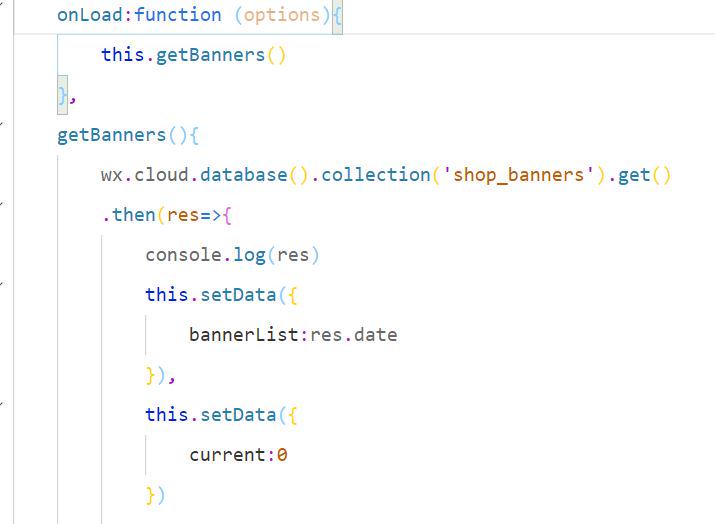Select the function keyword after onLoad
Screen dimensions: 715x524
coord(178,15)
